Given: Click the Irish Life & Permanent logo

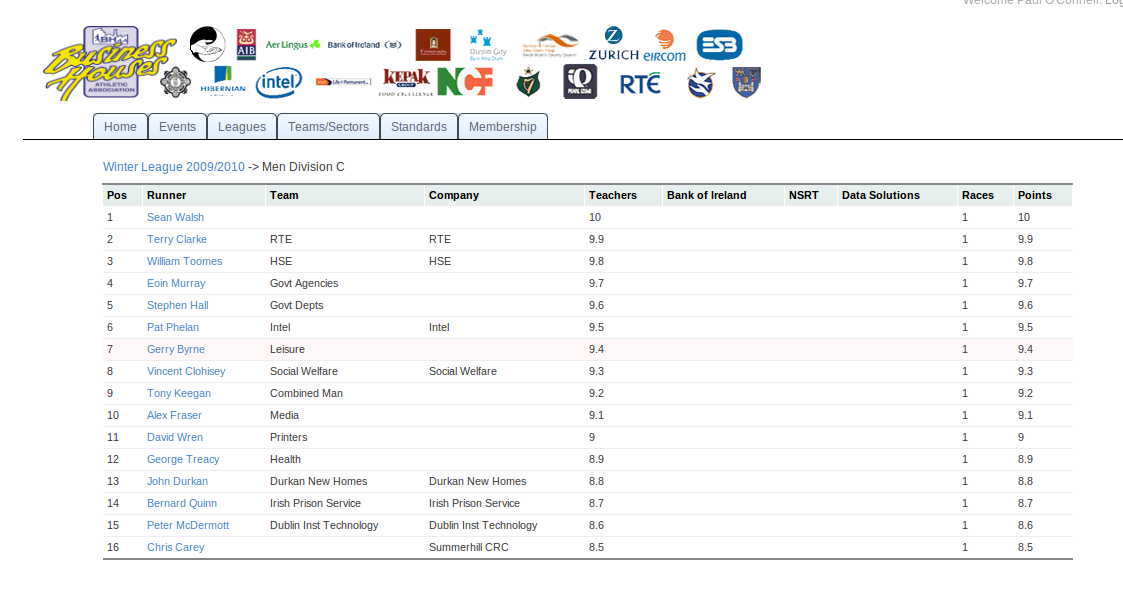Looking at the screenshot, I should 343,82.
